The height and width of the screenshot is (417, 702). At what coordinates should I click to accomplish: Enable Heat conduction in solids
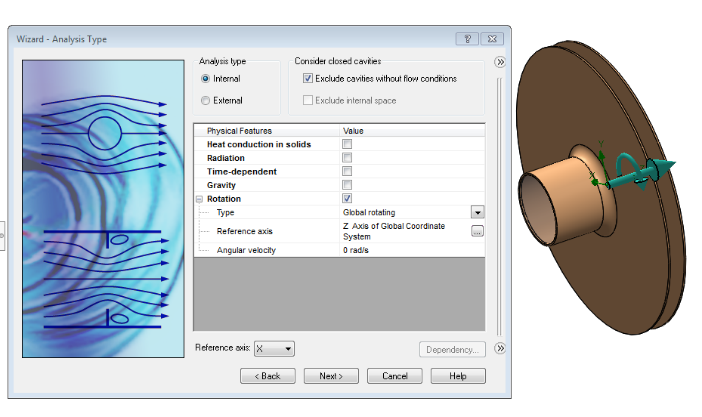347,144
